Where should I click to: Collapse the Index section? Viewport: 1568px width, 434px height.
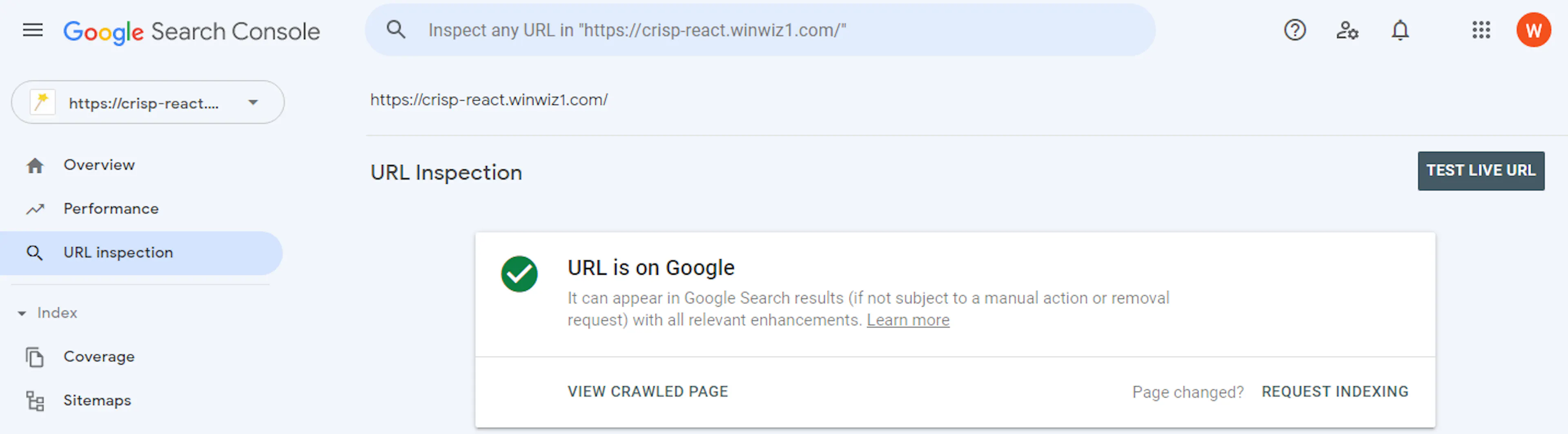[x=22, y=313]
